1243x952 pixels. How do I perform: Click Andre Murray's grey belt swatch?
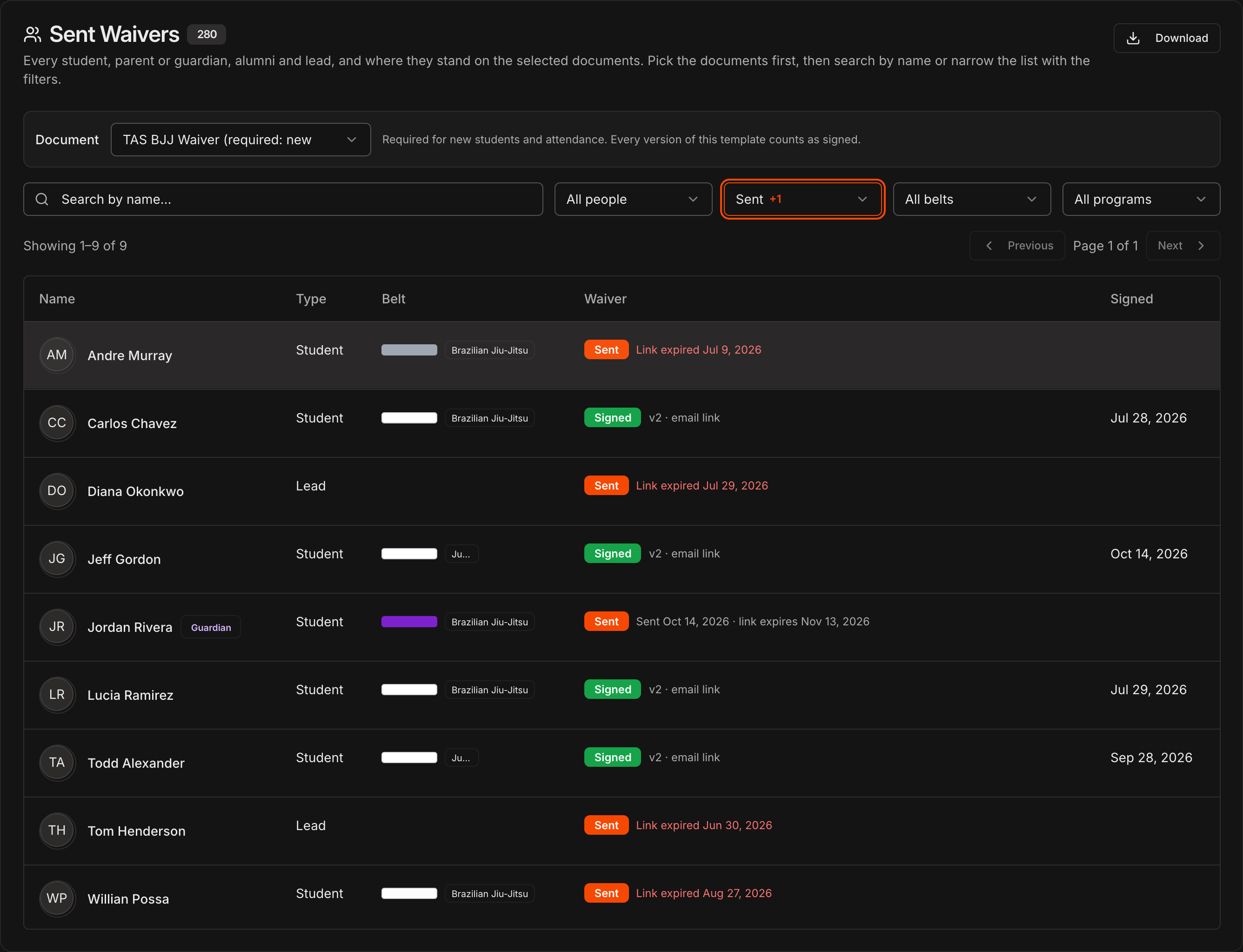(x=409, y=350)
